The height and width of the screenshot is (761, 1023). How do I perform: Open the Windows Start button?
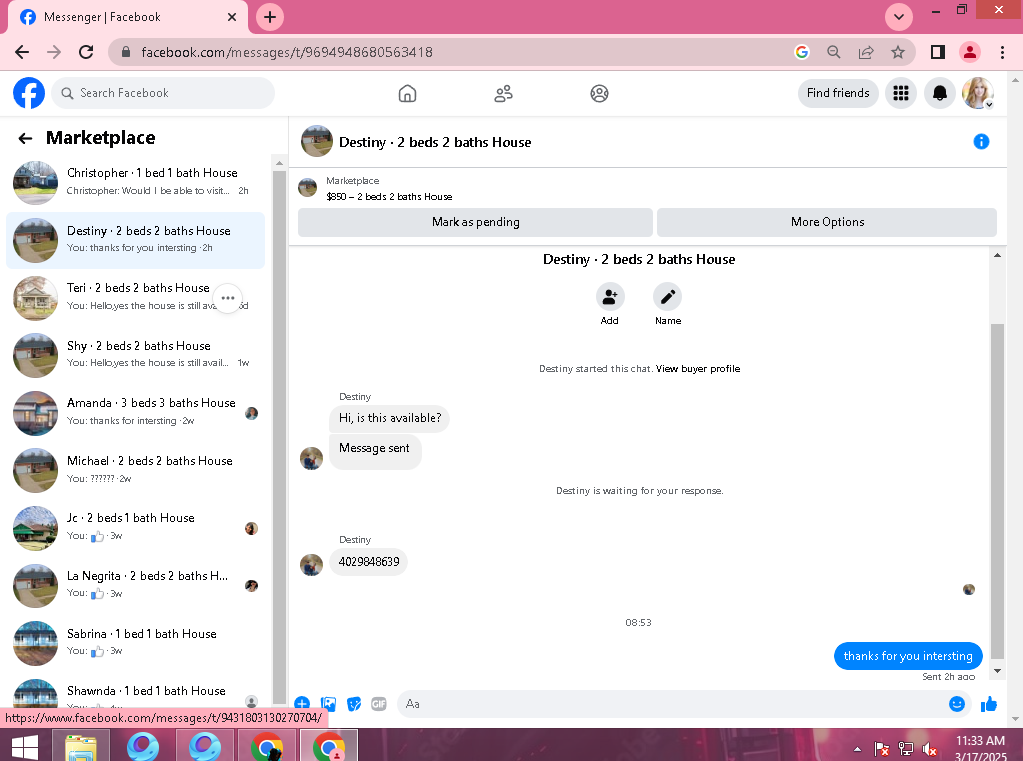click(x=25, y=745)
